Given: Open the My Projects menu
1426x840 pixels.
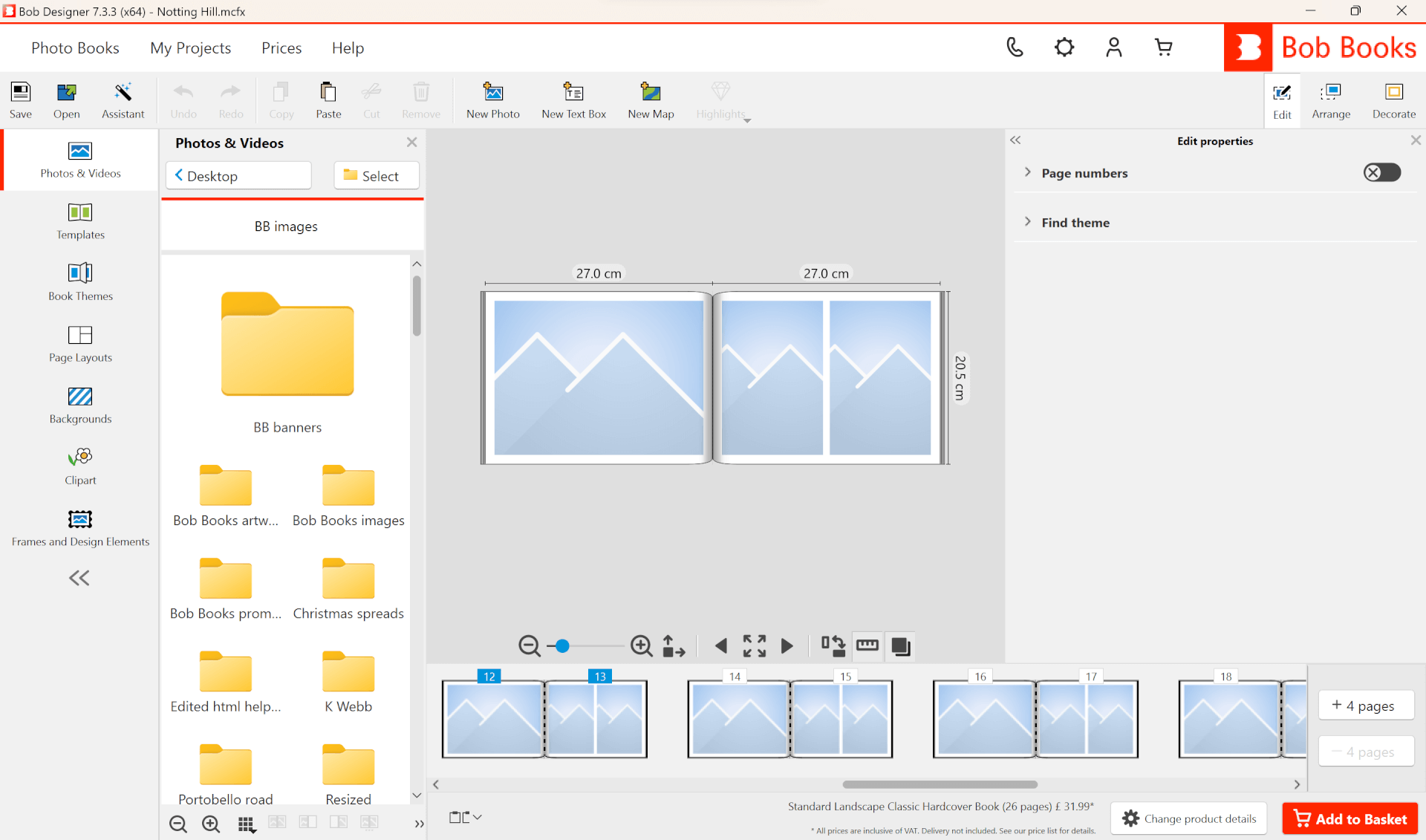Looking at the screenshot, I should point(190,48).
